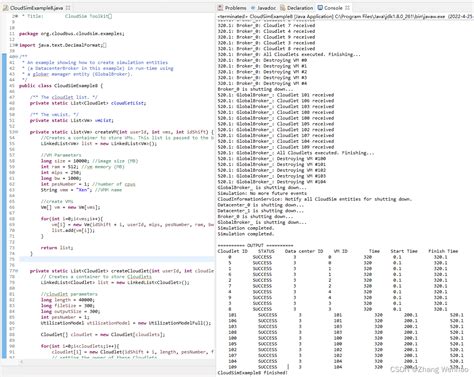Expand the folded import section at line 13

click(16, 45)
